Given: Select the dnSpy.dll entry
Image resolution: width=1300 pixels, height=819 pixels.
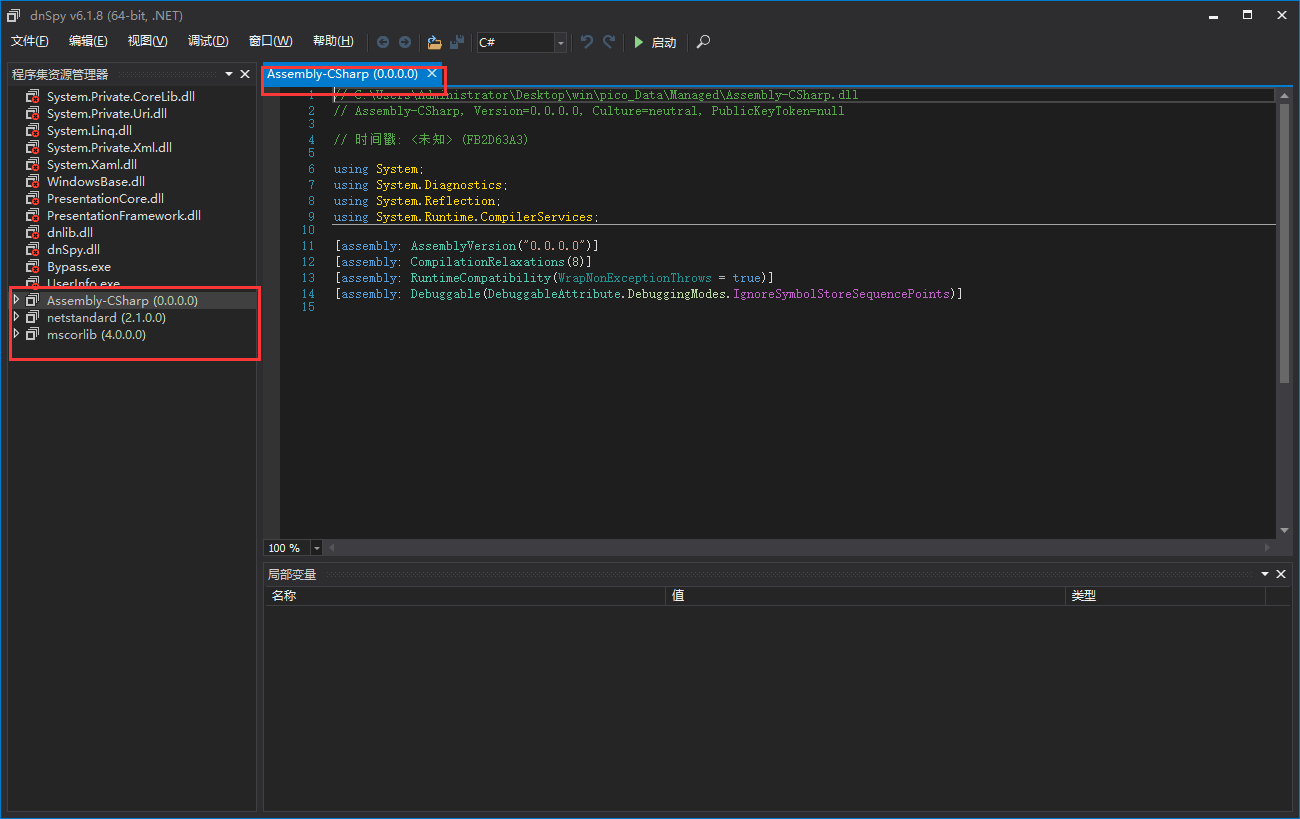Looking at the screenshot, I should (x=73, y=250).
